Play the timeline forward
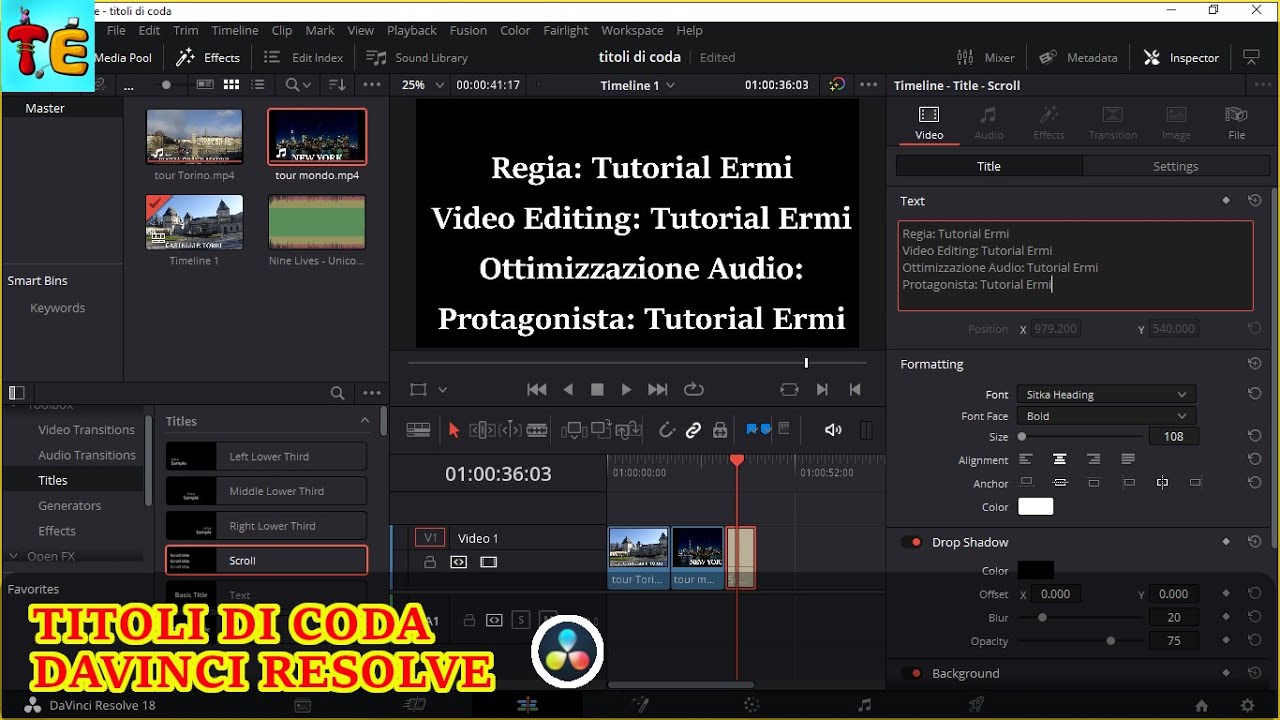The image size is (1280, 720). pyautogui.click(x=626, y=389)
